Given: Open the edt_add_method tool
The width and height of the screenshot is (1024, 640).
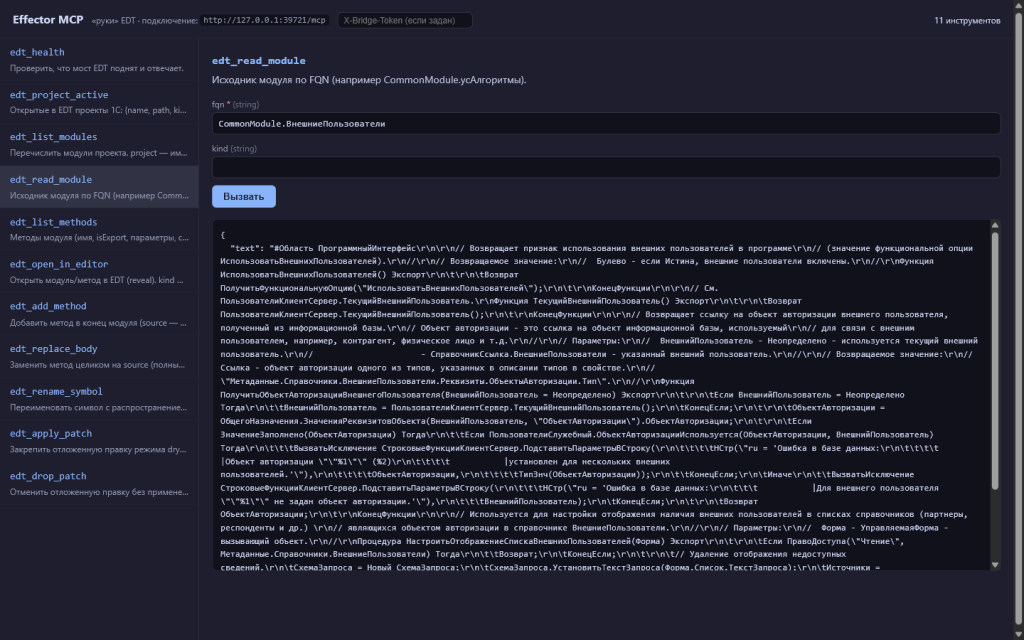Looking at the screenshot, I should [99, 314].
